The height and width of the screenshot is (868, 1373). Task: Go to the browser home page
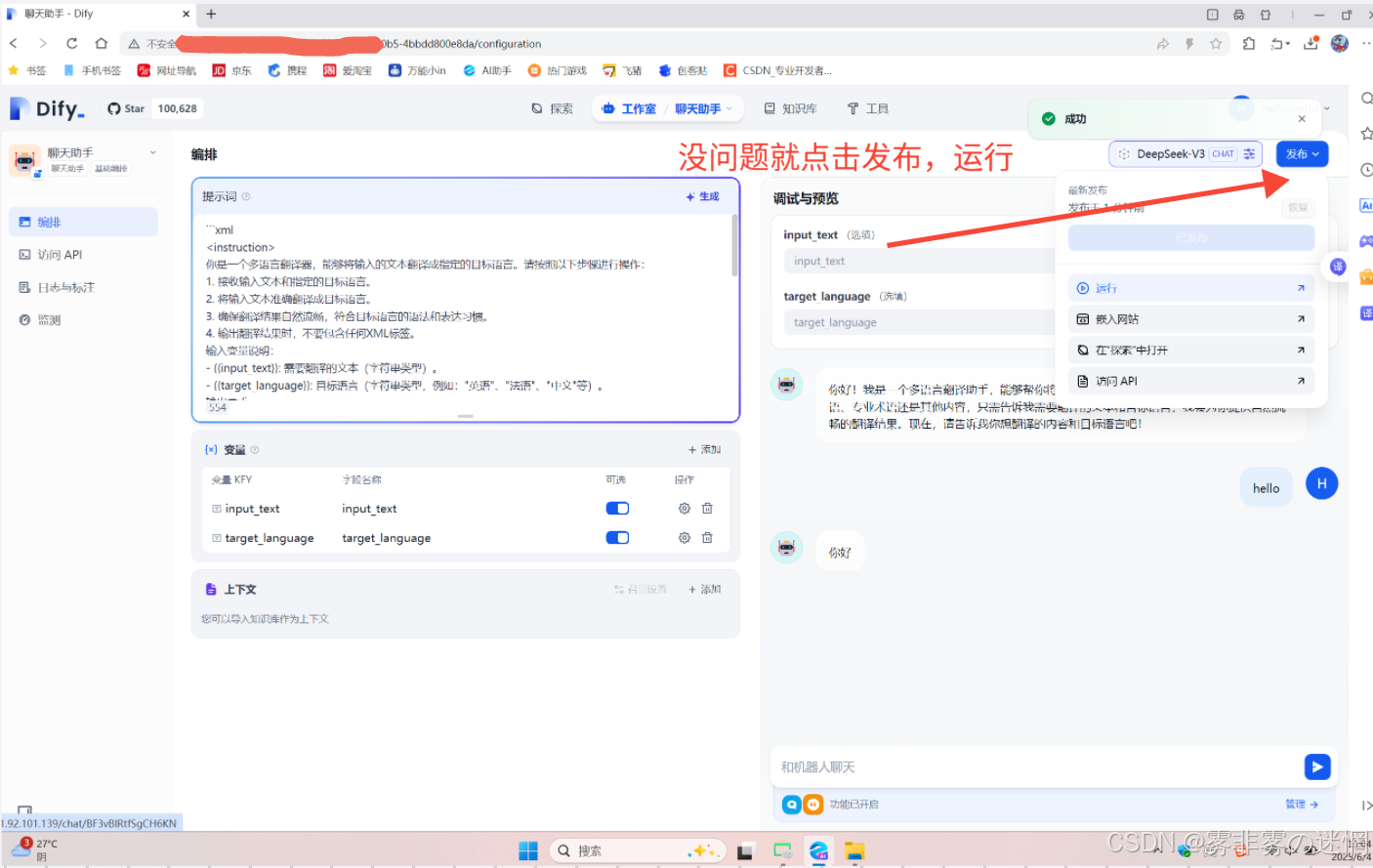pyautogui.click(x=101, y=43)
